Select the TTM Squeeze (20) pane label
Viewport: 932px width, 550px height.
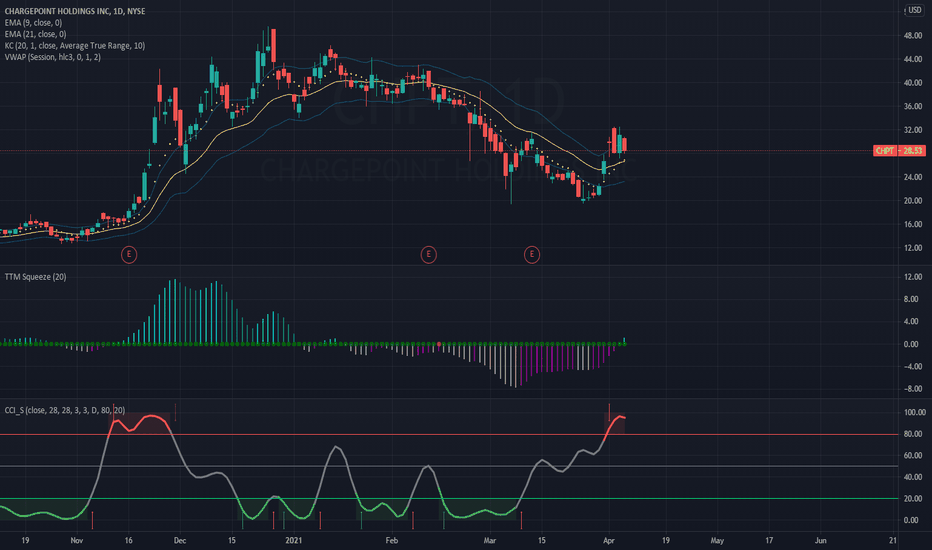[36, 276]
